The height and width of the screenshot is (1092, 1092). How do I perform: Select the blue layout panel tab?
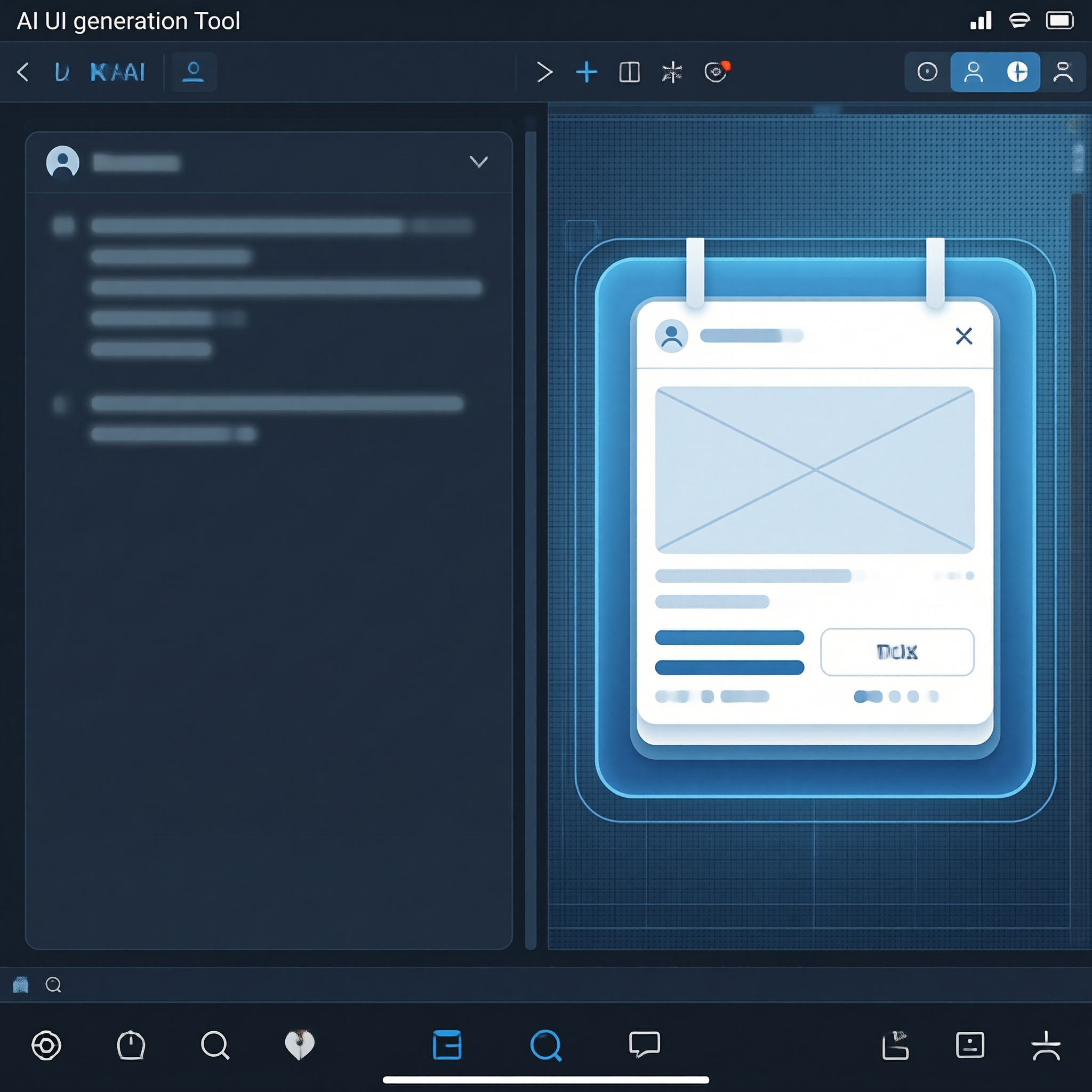447,1045
